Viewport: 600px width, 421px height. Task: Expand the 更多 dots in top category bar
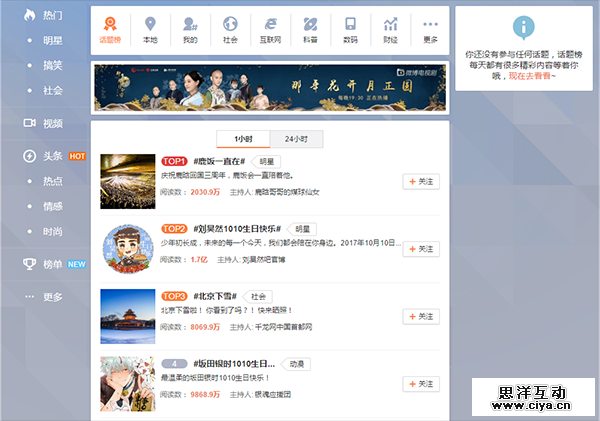coord(430,30)
